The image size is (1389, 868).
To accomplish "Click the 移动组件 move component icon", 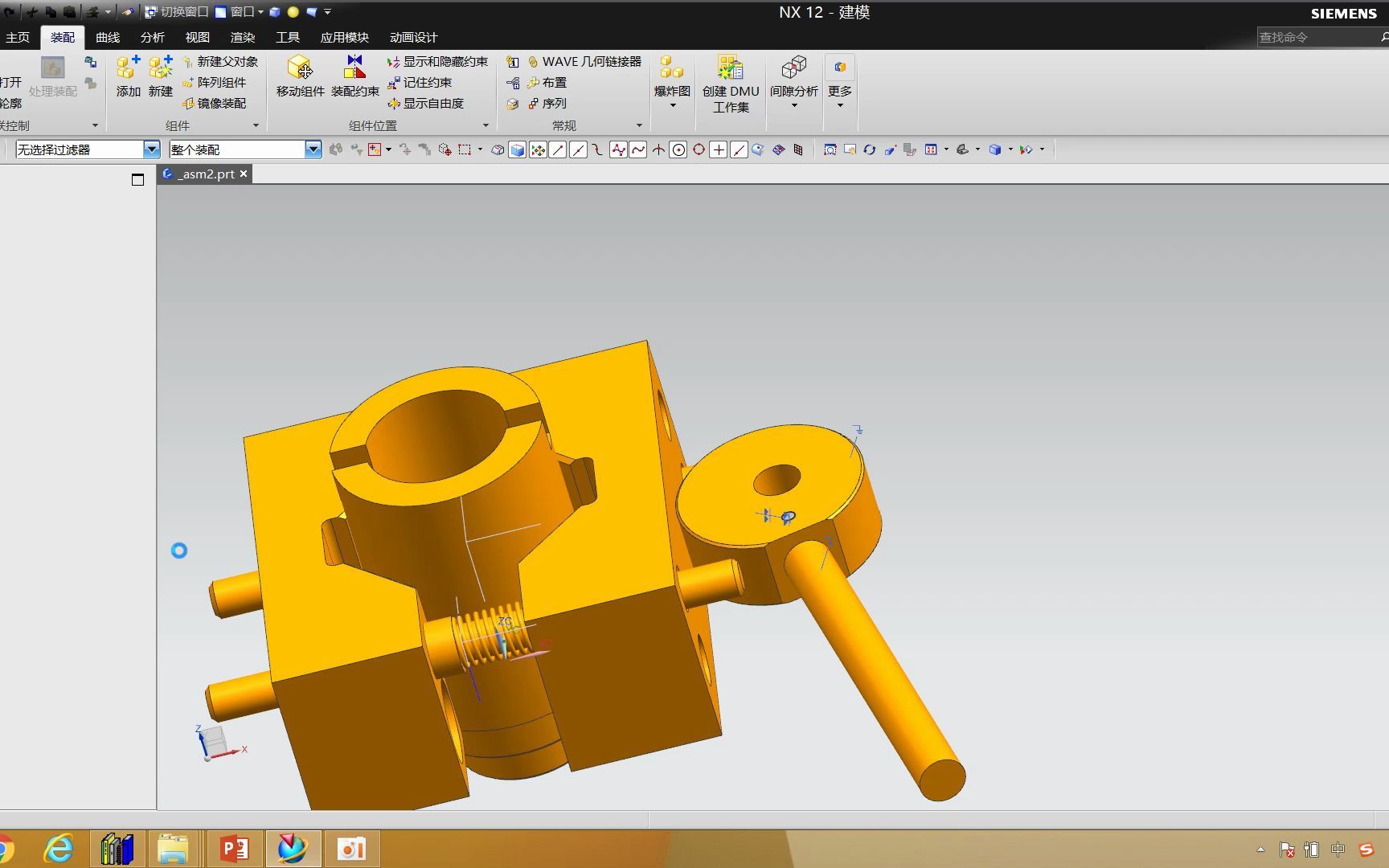I will click(300, 76).
